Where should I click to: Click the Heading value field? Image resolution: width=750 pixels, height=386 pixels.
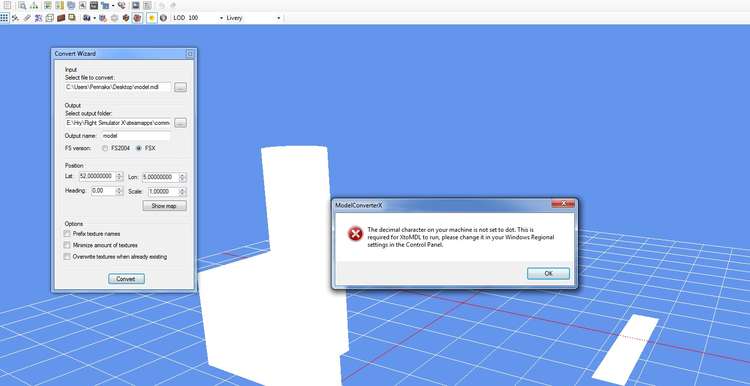point(103,190)
